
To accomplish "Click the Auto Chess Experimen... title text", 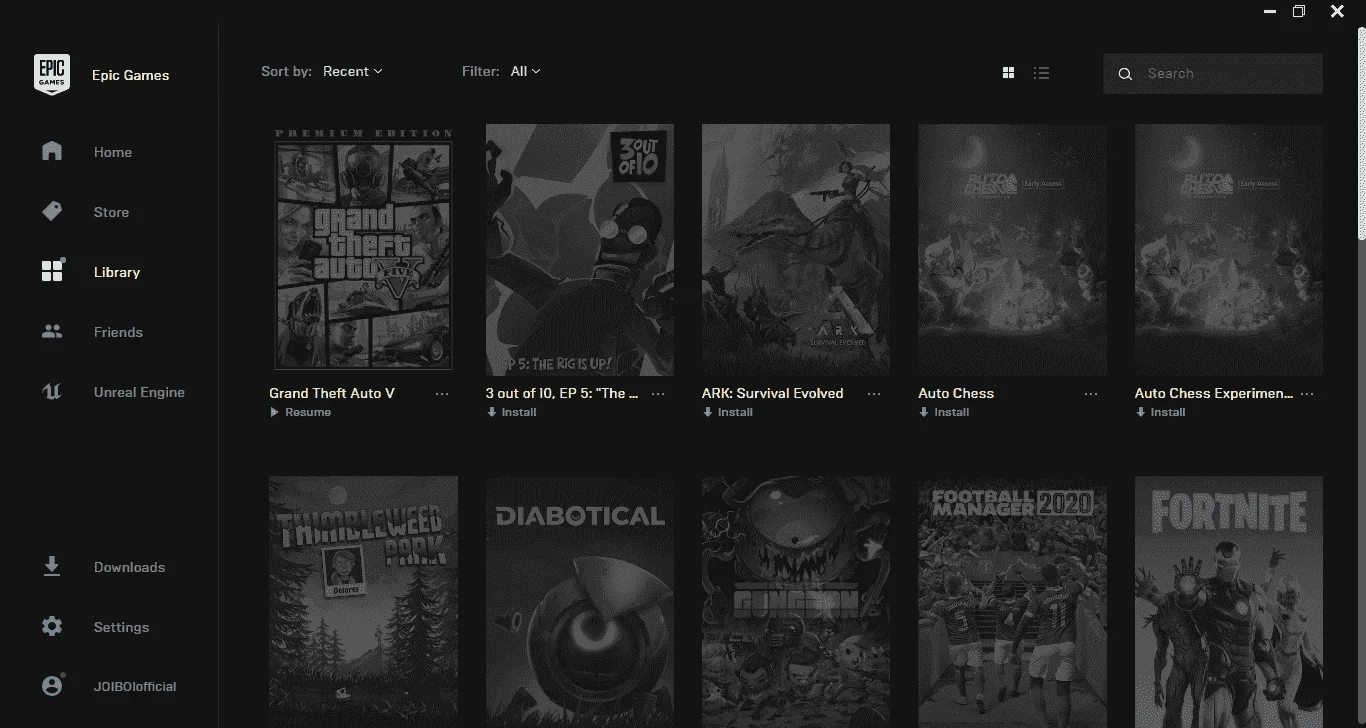I will tap(1214, 393).
